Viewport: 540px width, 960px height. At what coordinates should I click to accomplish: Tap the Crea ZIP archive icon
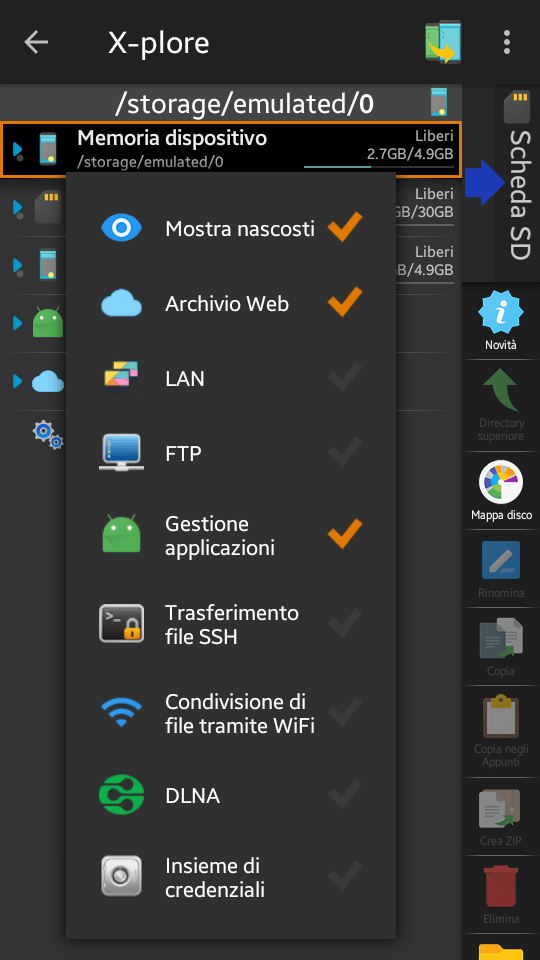point(501,809)
